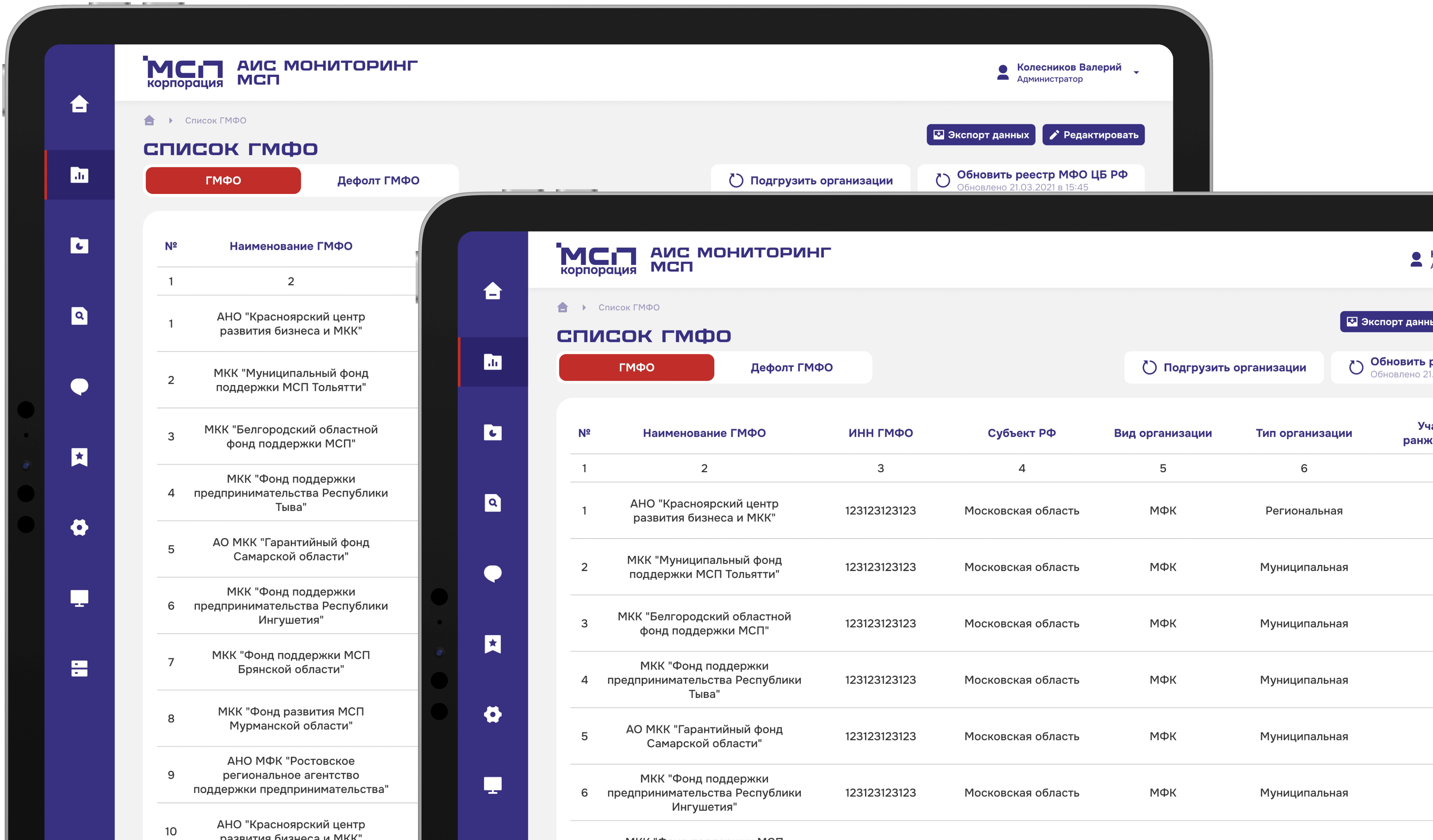Click Субъект РФ column header
Image resolution: width=1433 pixels, height=840 pixels.
tap(1021, 433)
